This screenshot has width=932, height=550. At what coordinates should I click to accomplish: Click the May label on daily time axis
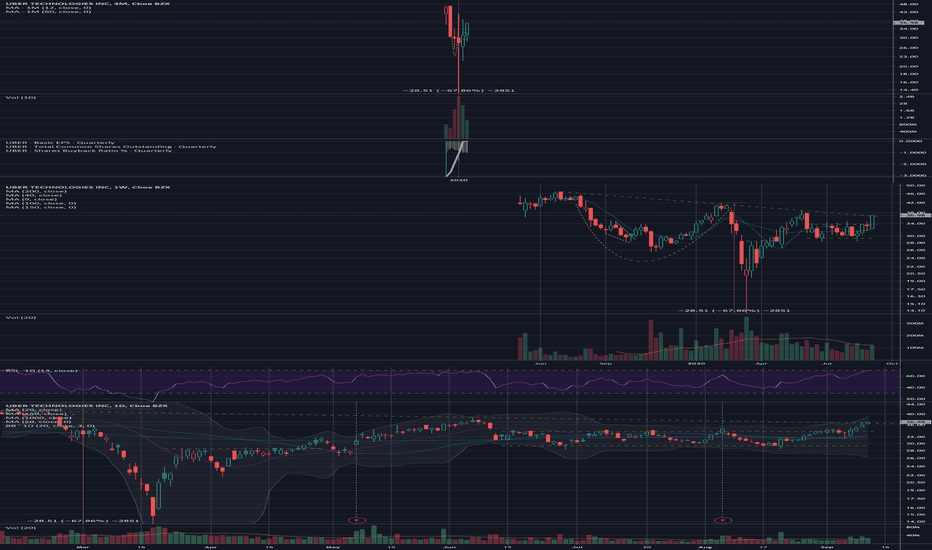(332, 546)
